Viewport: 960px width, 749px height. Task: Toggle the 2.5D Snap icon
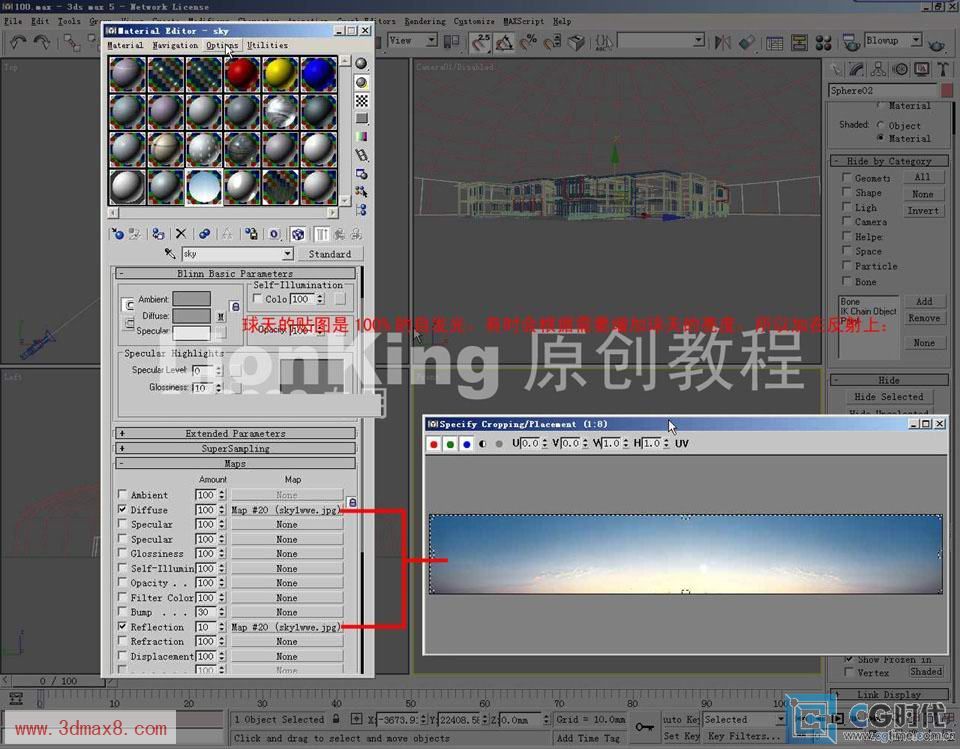pos(481,42)
